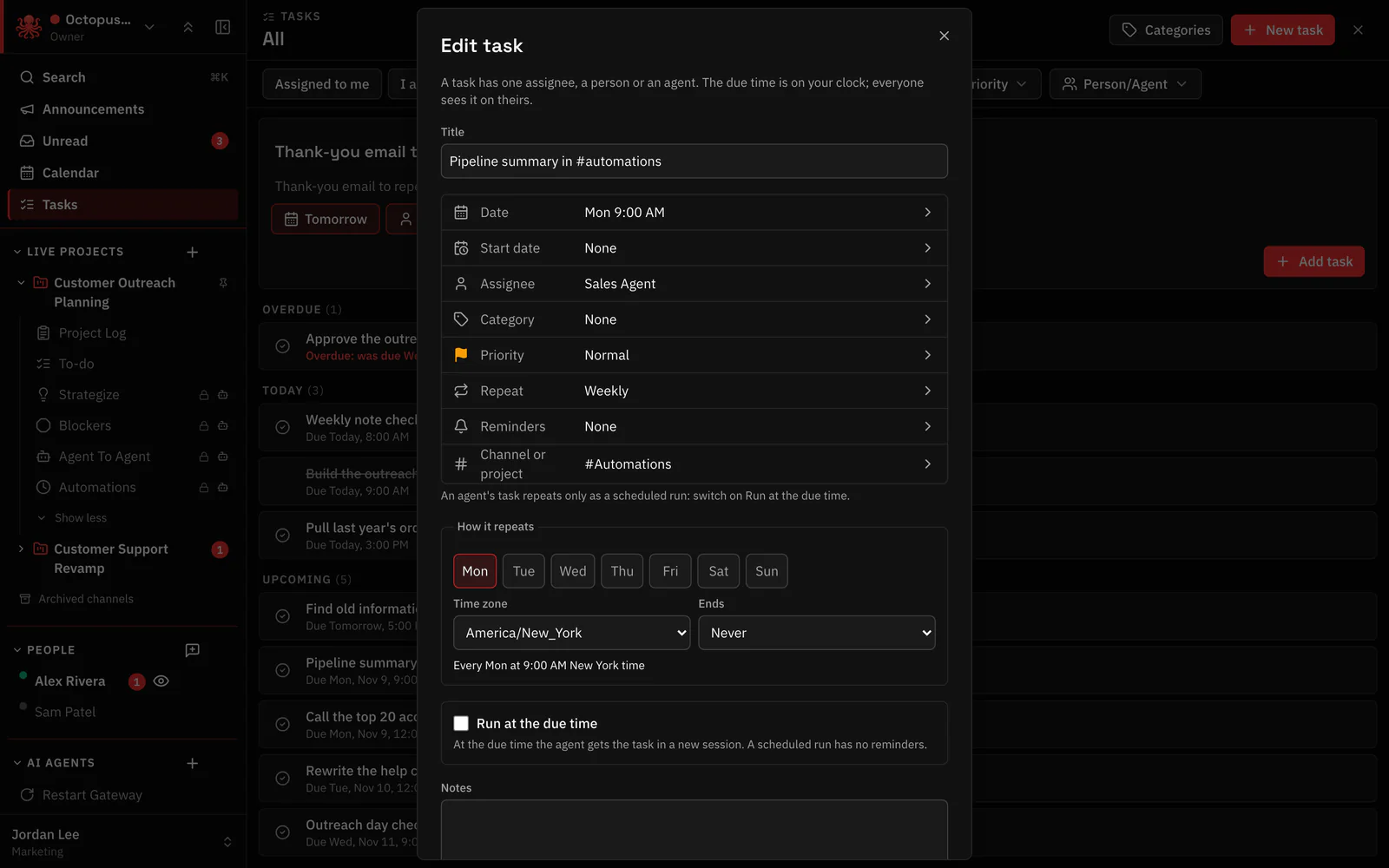Viewport: 1389px width, 868px height.
Task: Mark Approve the outreach task complete circle
Action: (283, 346)
